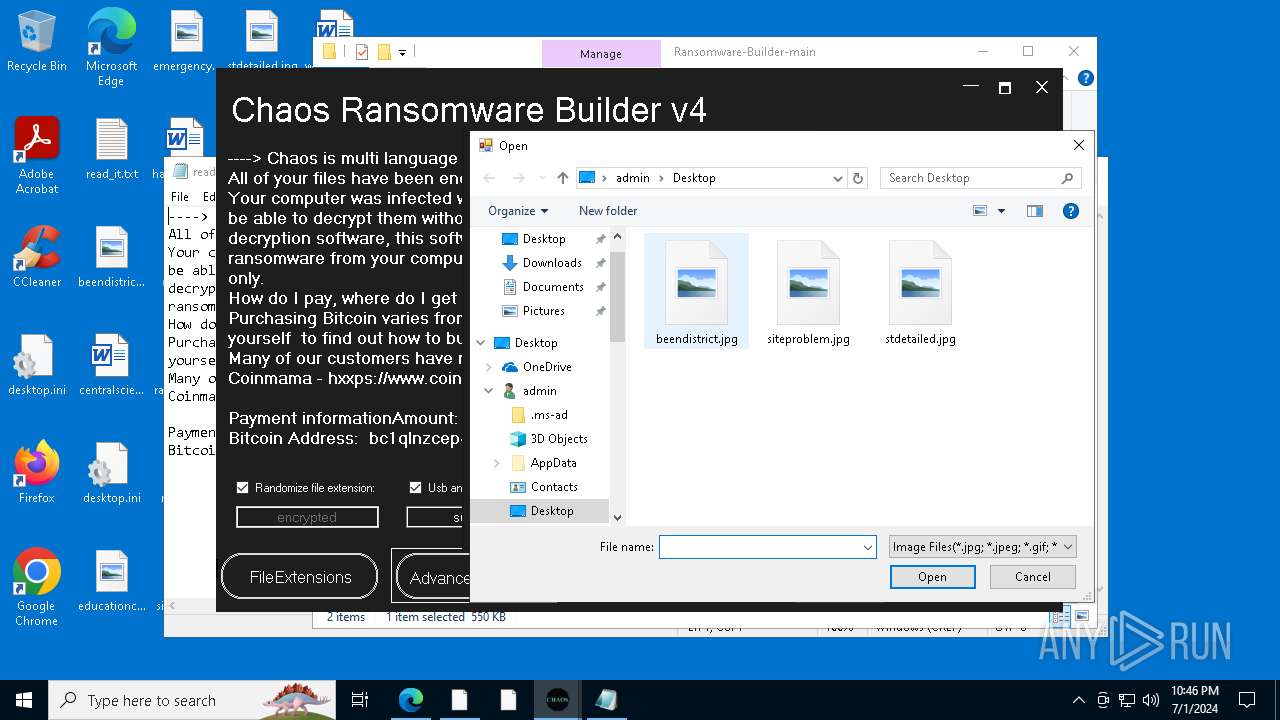Expand the OneDrive tree node
1280x720 pixels.
coord(488,367)
